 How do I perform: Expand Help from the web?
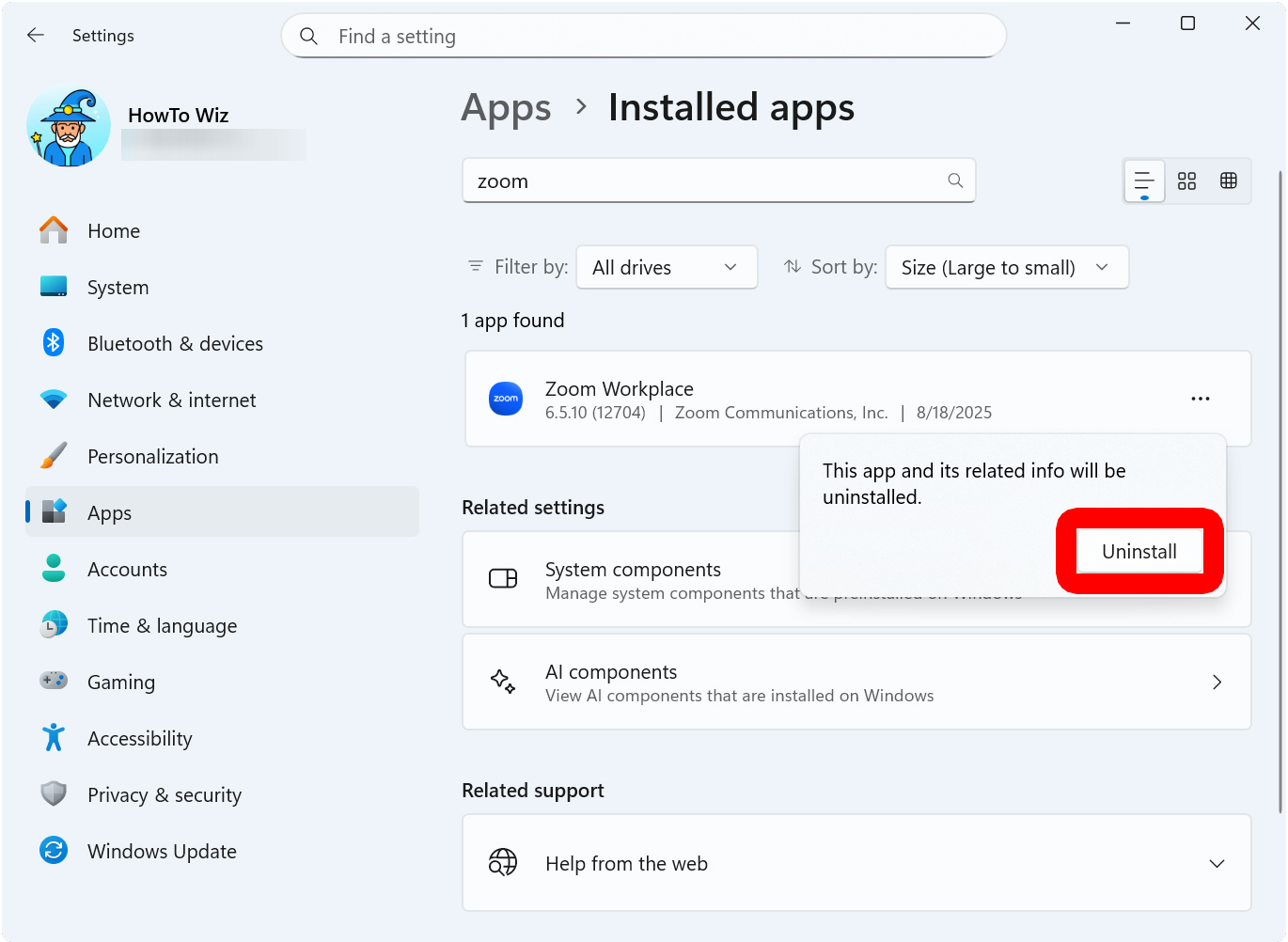[1217, 863]
